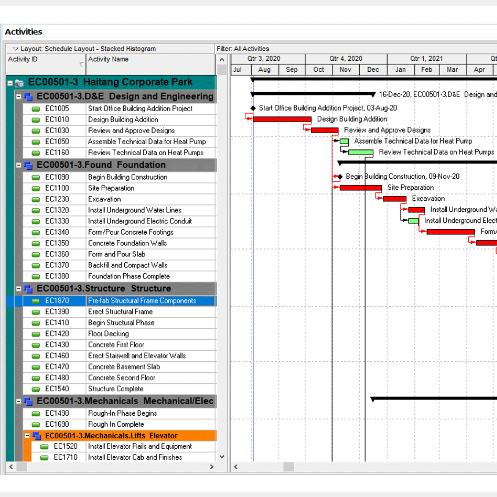Click the activity icon for EC1010
The width and height of the screenshot is (497, 497).
point(36,120)
